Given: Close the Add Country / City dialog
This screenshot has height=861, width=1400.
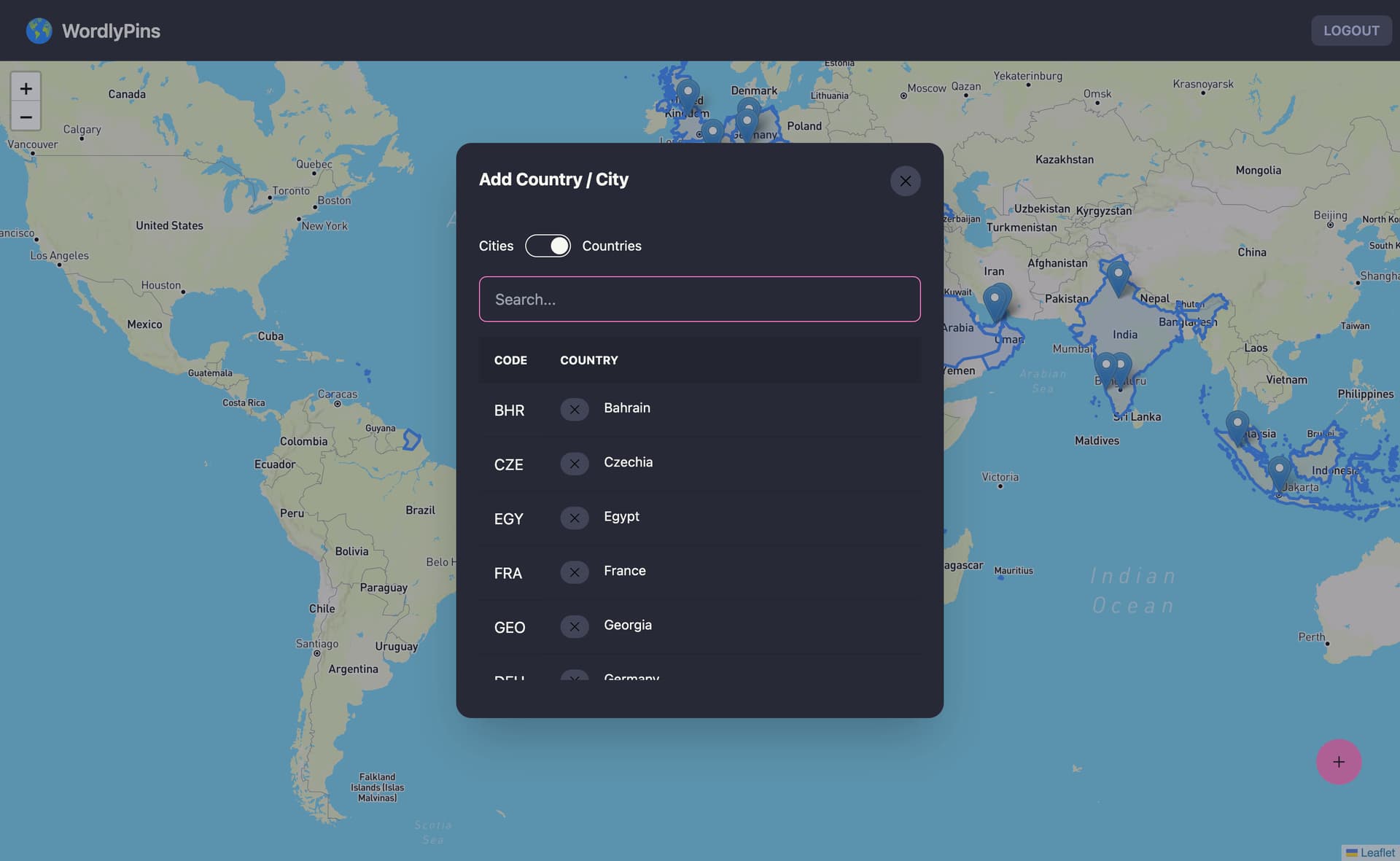Looking at the screenshot, I should pyautogui.click(x=905, y=181).
